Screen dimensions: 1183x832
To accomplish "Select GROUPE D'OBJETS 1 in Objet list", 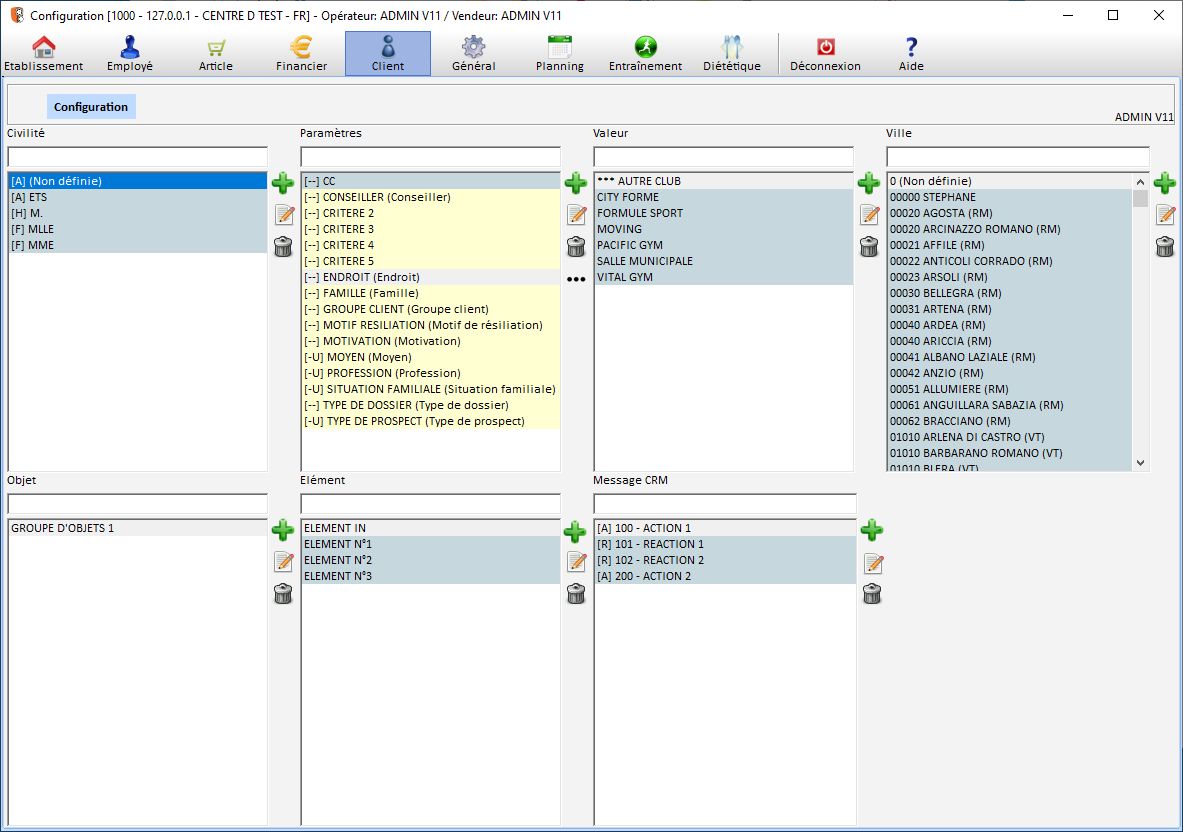I will [62, 528].
